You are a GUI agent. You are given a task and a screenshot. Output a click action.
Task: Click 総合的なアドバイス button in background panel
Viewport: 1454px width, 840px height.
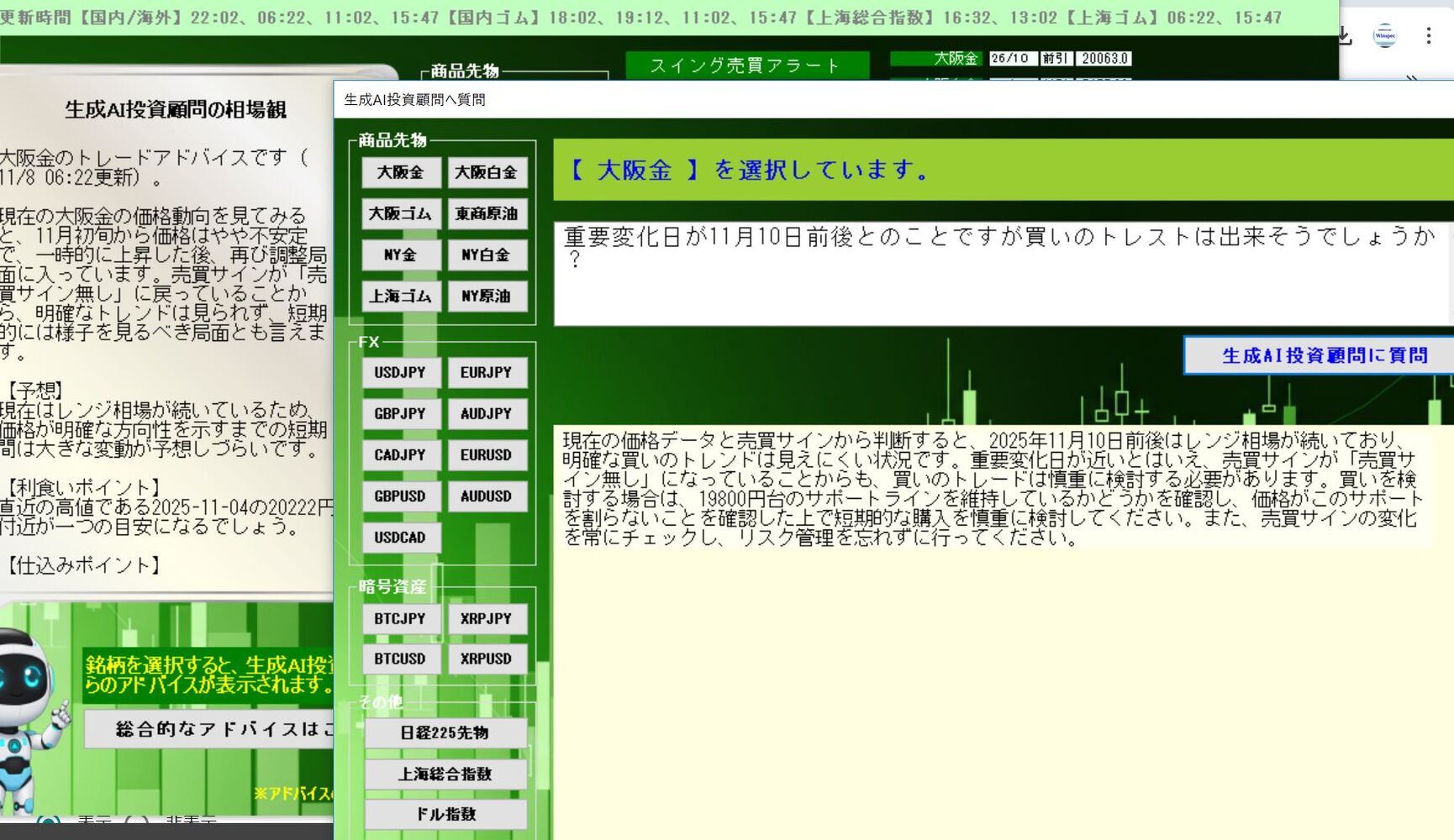210,729
